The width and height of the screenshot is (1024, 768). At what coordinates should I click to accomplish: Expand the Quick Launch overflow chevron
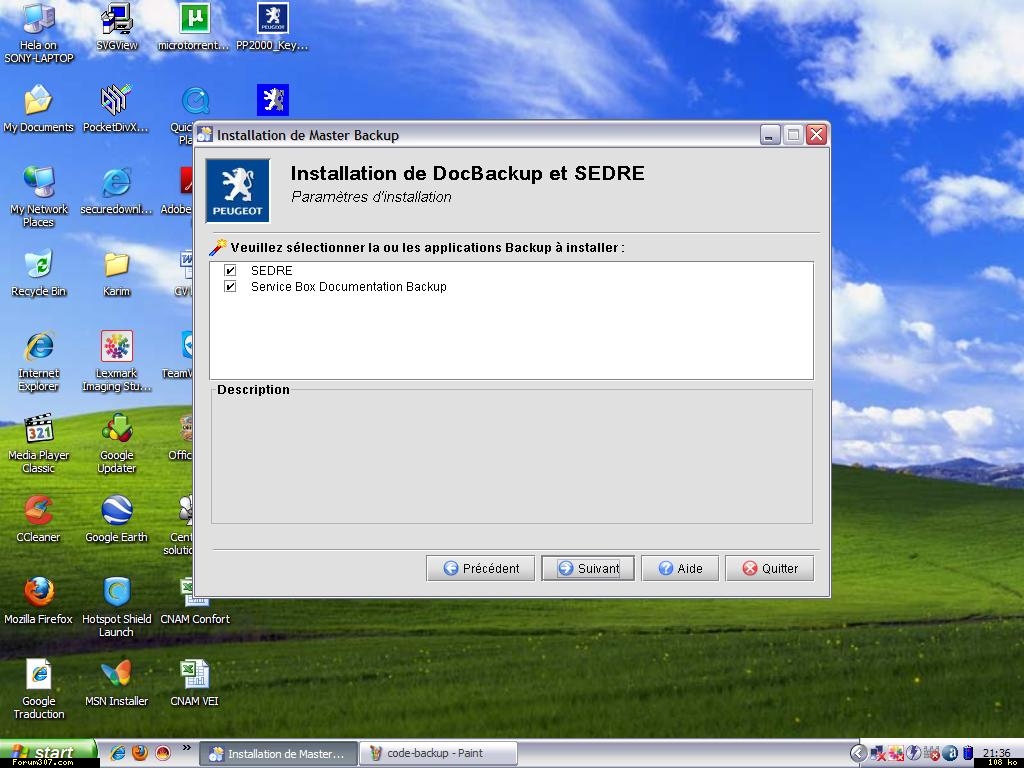(187, 748)
